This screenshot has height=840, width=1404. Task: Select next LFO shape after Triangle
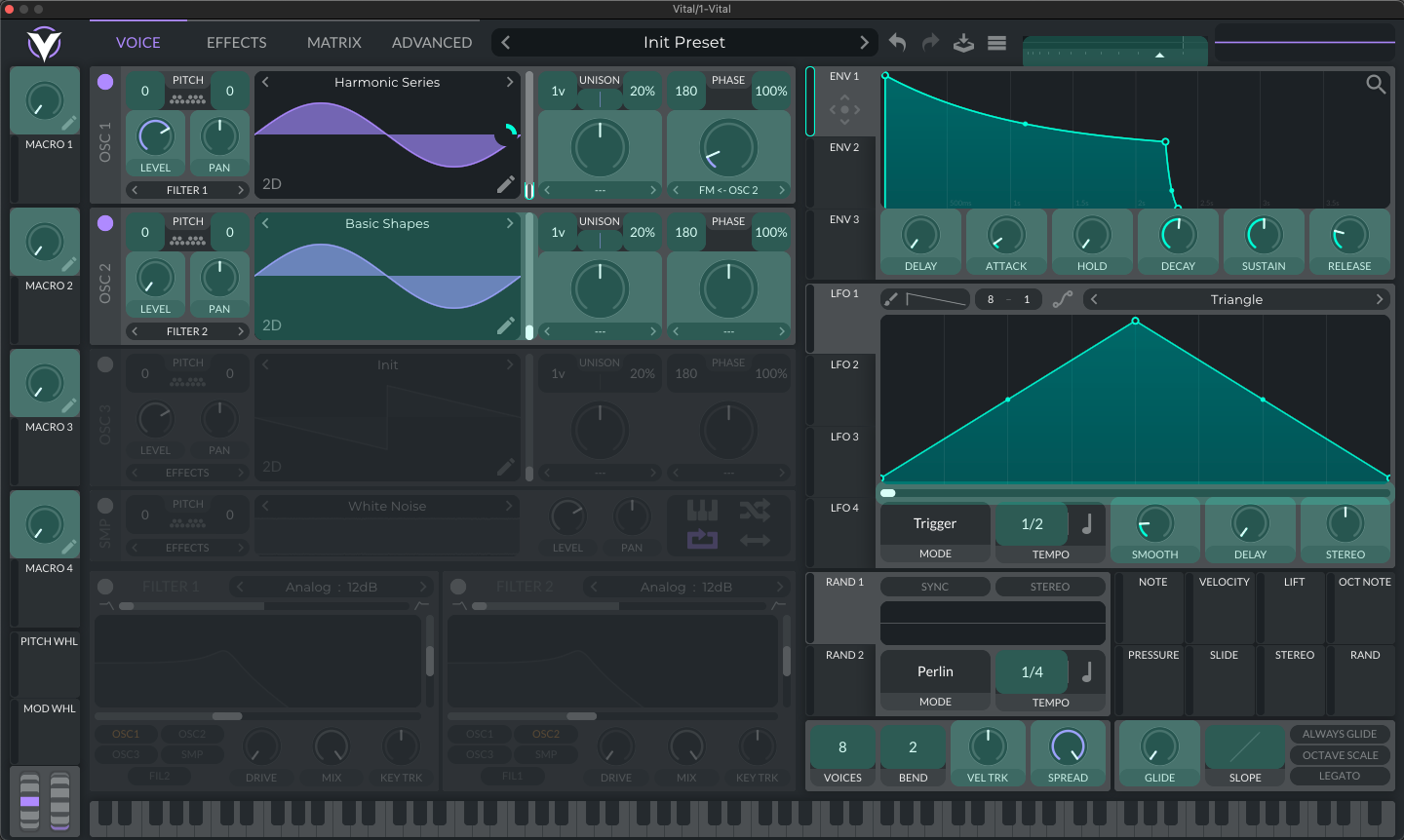pos(1380,299)
